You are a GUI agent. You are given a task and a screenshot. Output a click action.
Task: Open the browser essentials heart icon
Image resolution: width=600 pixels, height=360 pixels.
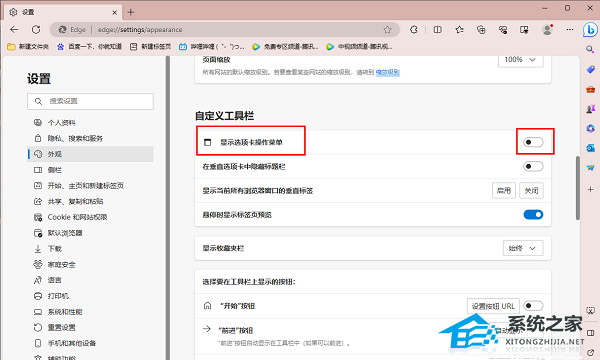point(503,29)
